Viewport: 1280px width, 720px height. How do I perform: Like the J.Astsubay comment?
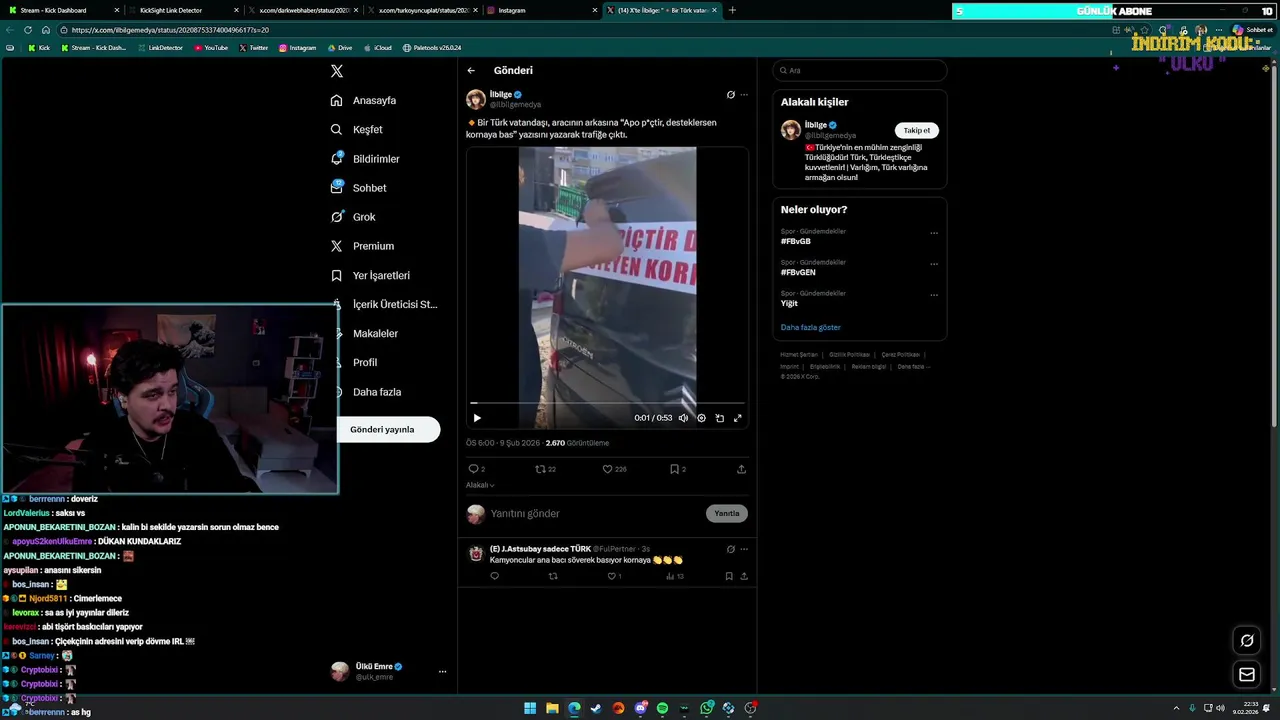(x=614, y=576)
